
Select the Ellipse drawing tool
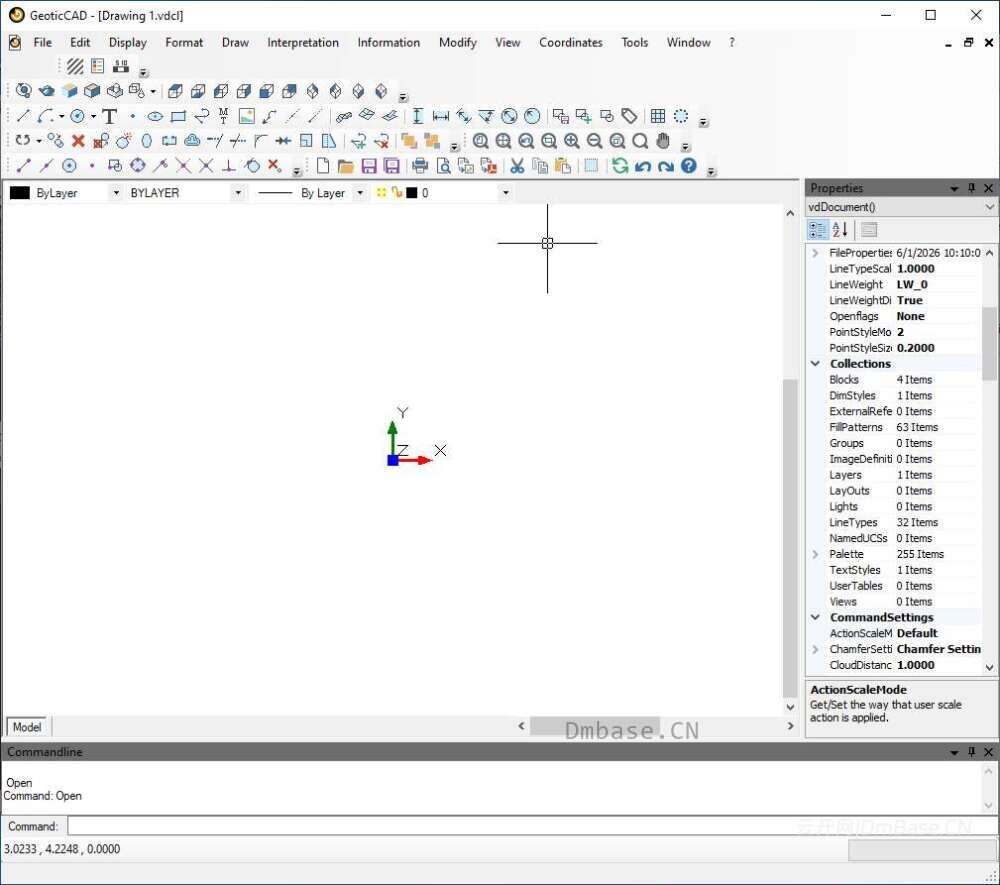tap(155, 117)
